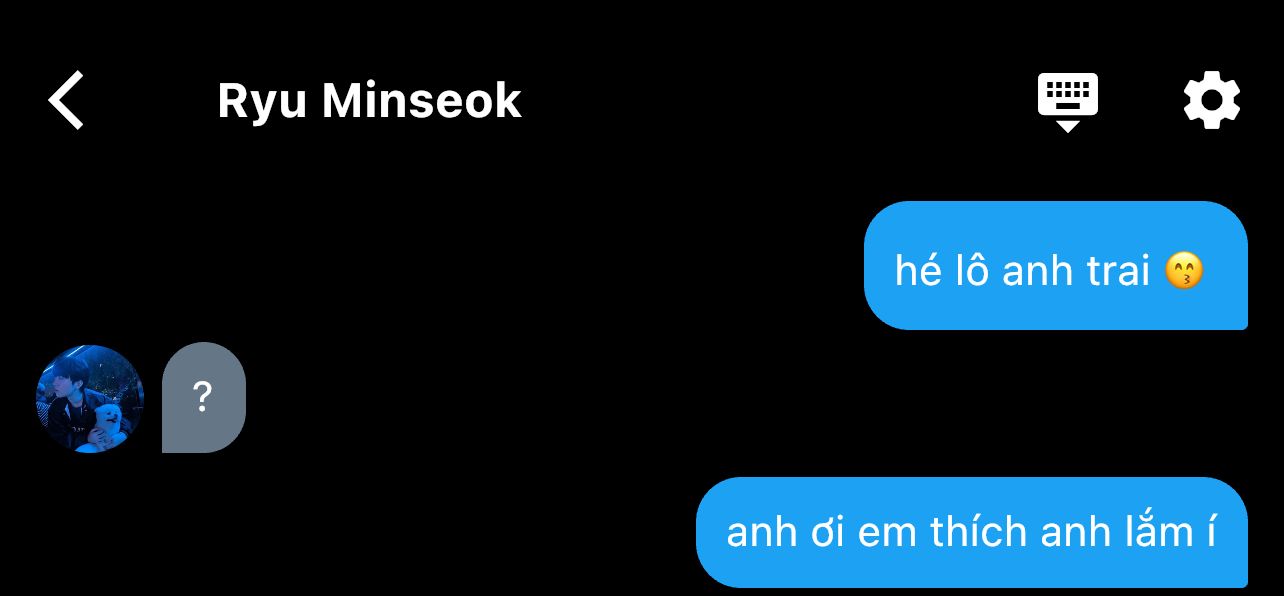Image resolution: width=1284 pixels, height=596 pixels.
Task: Return to chat list with back chevron
Action: (66, 100)
